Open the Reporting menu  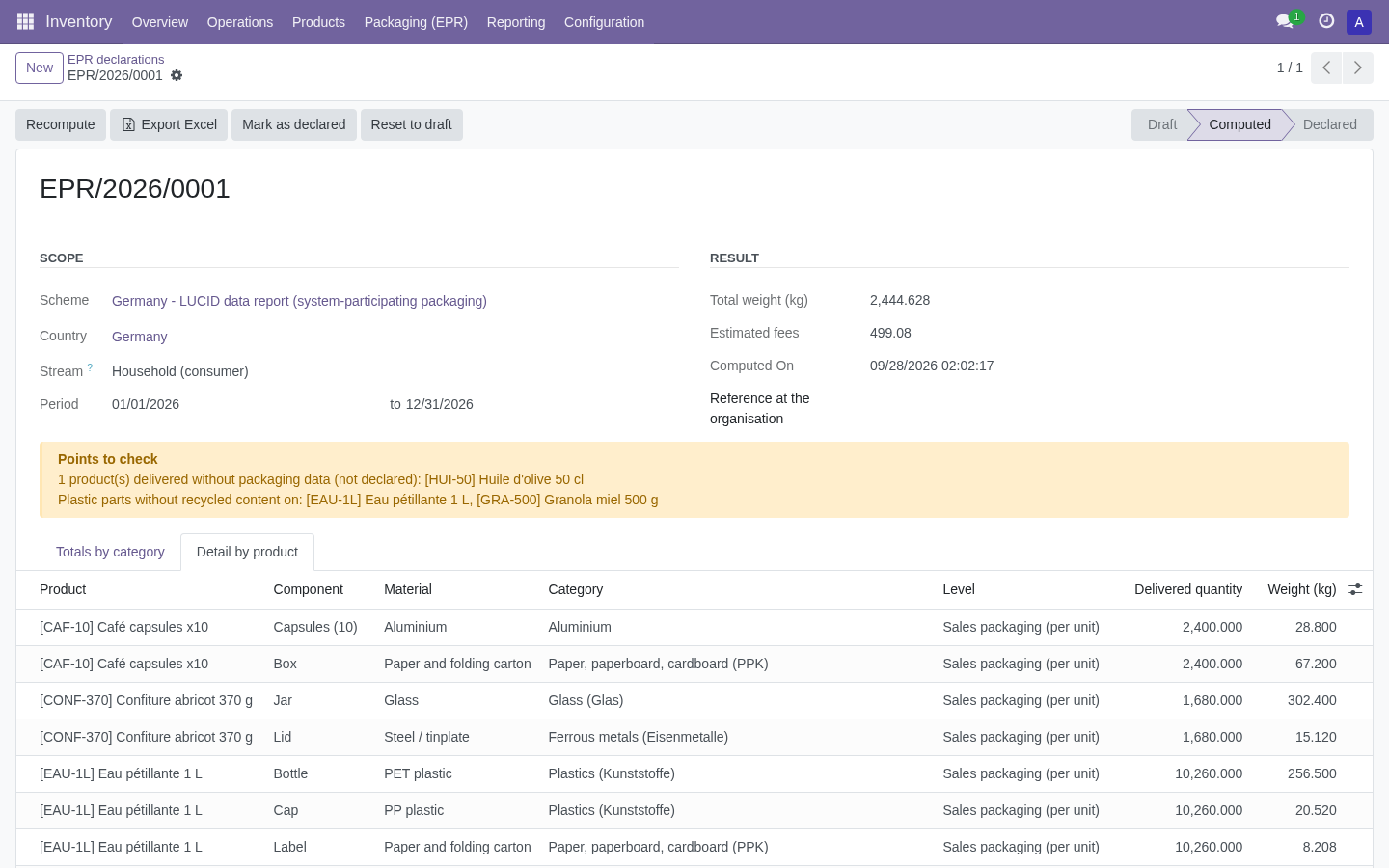516,22
